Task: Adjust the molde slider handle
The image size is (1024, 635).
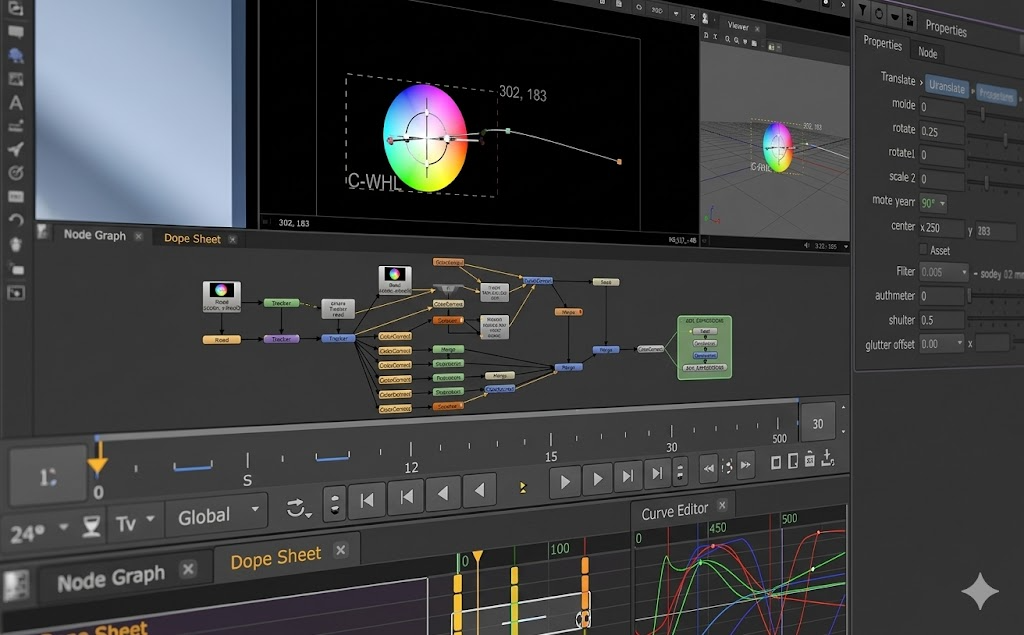Action: coord(982,114)
